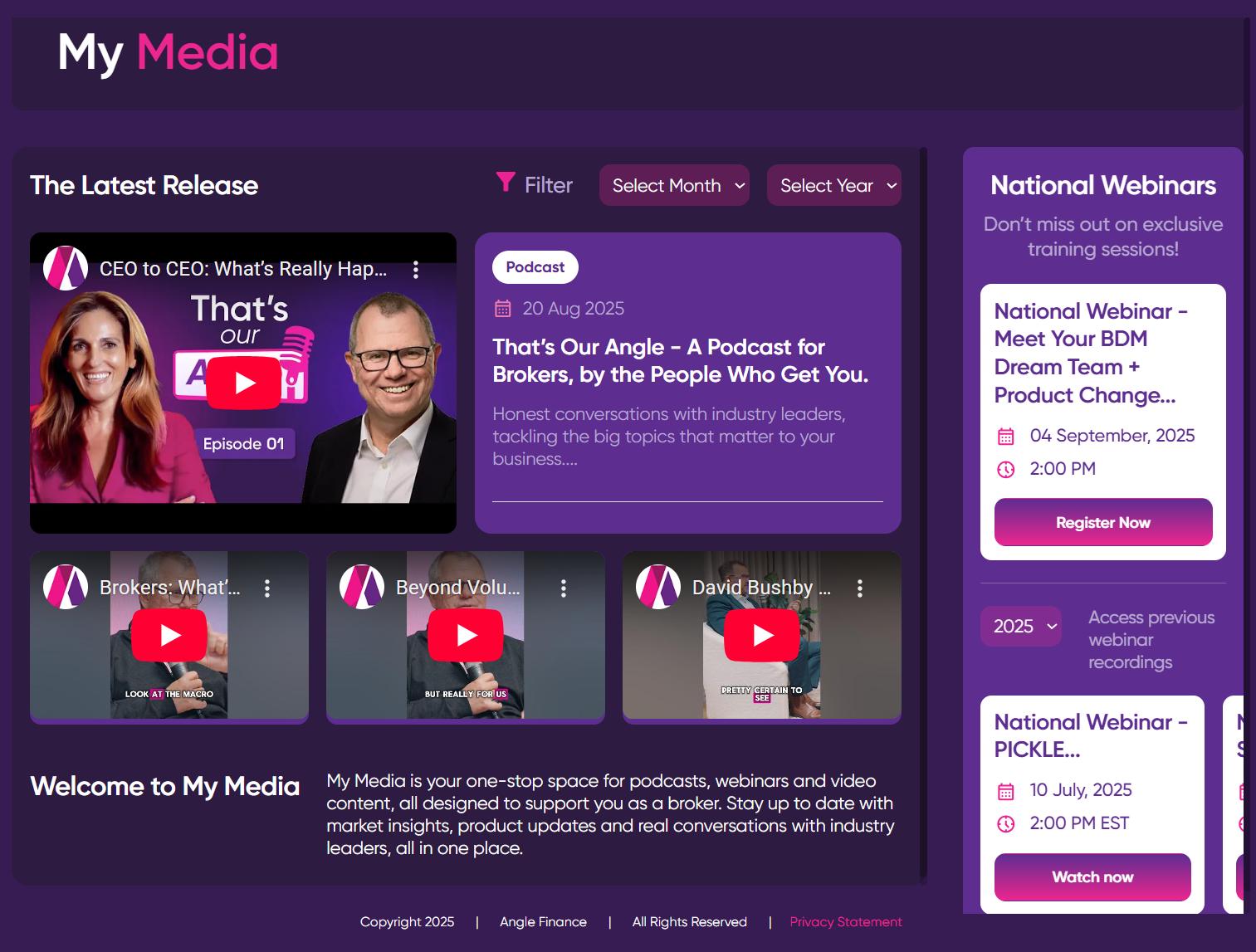The width and height of the screenshot is (1256, 952).
Task: Click the Filter label text
Action: pyautogui.click(x=549, y=185)
